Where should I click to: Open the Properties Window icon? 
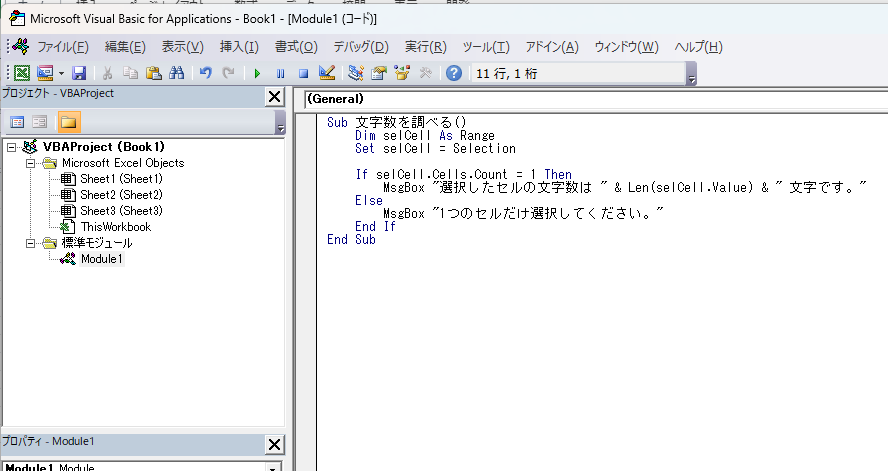379,73
